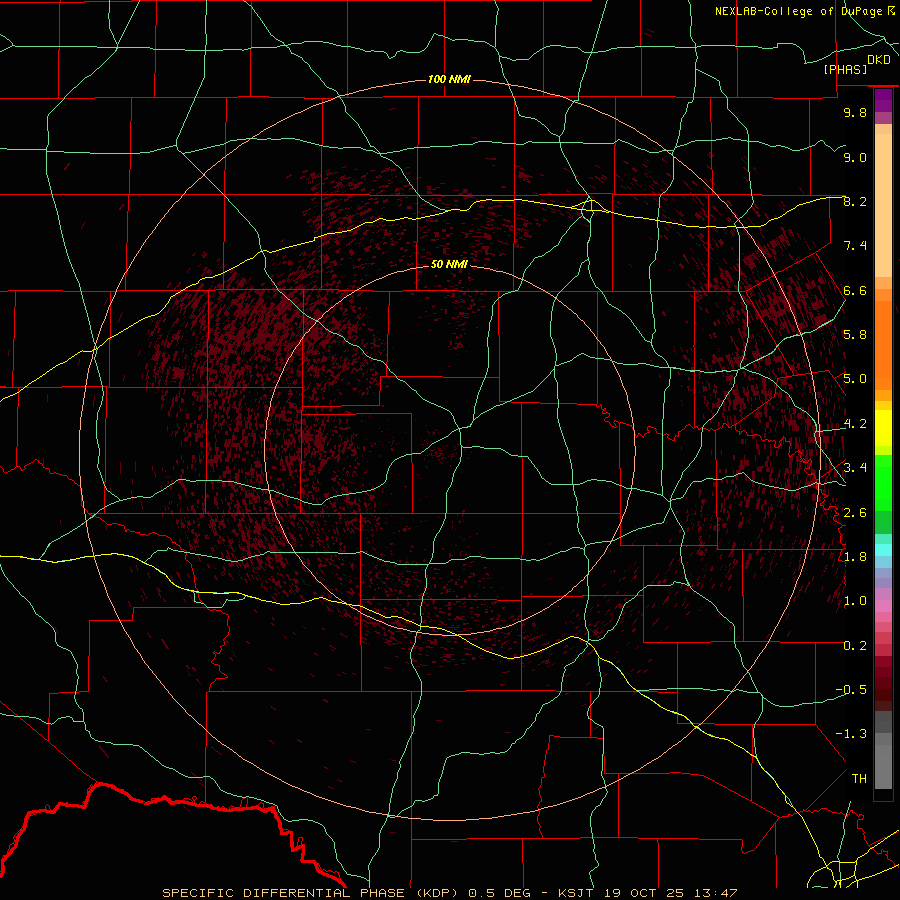The image size is (900, 900).
Task: Click the 1.0 value on the color scale
Action: click(x=855, y=601)
